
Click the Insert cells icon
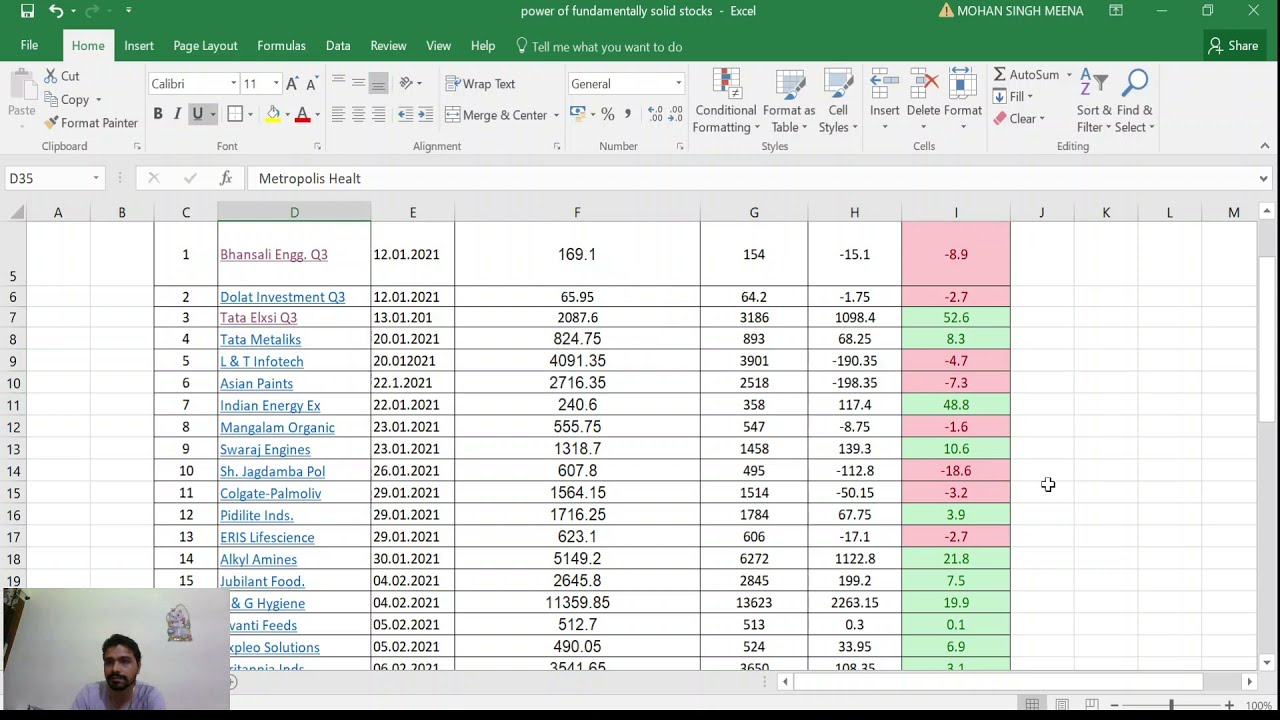(884, 85)
